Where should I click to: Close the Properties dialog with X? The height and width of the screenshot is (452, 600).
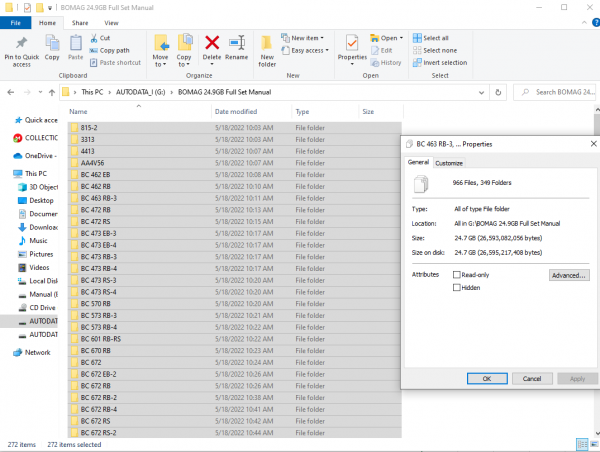click(x=593, y=144)
